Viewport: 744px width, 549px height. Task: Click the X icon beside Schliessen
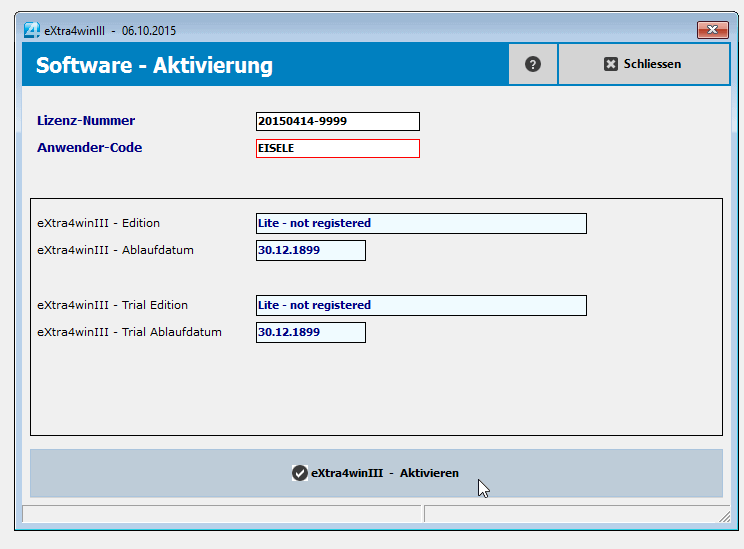(x=611, y=64)
